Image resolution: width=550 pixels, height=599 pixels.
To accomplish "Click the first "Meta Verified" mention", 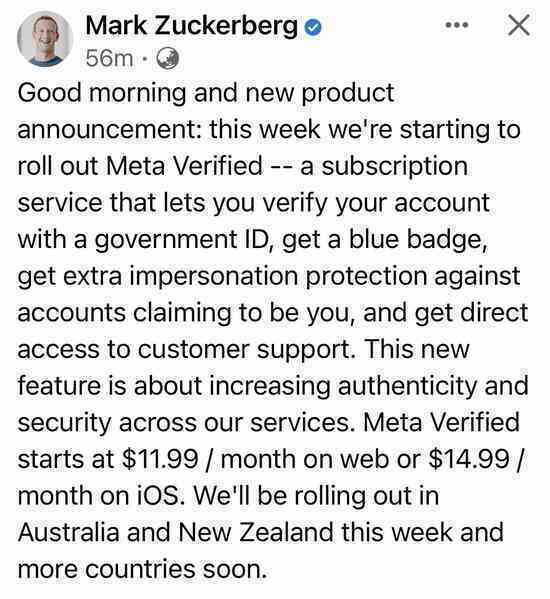I will [184, 166].
